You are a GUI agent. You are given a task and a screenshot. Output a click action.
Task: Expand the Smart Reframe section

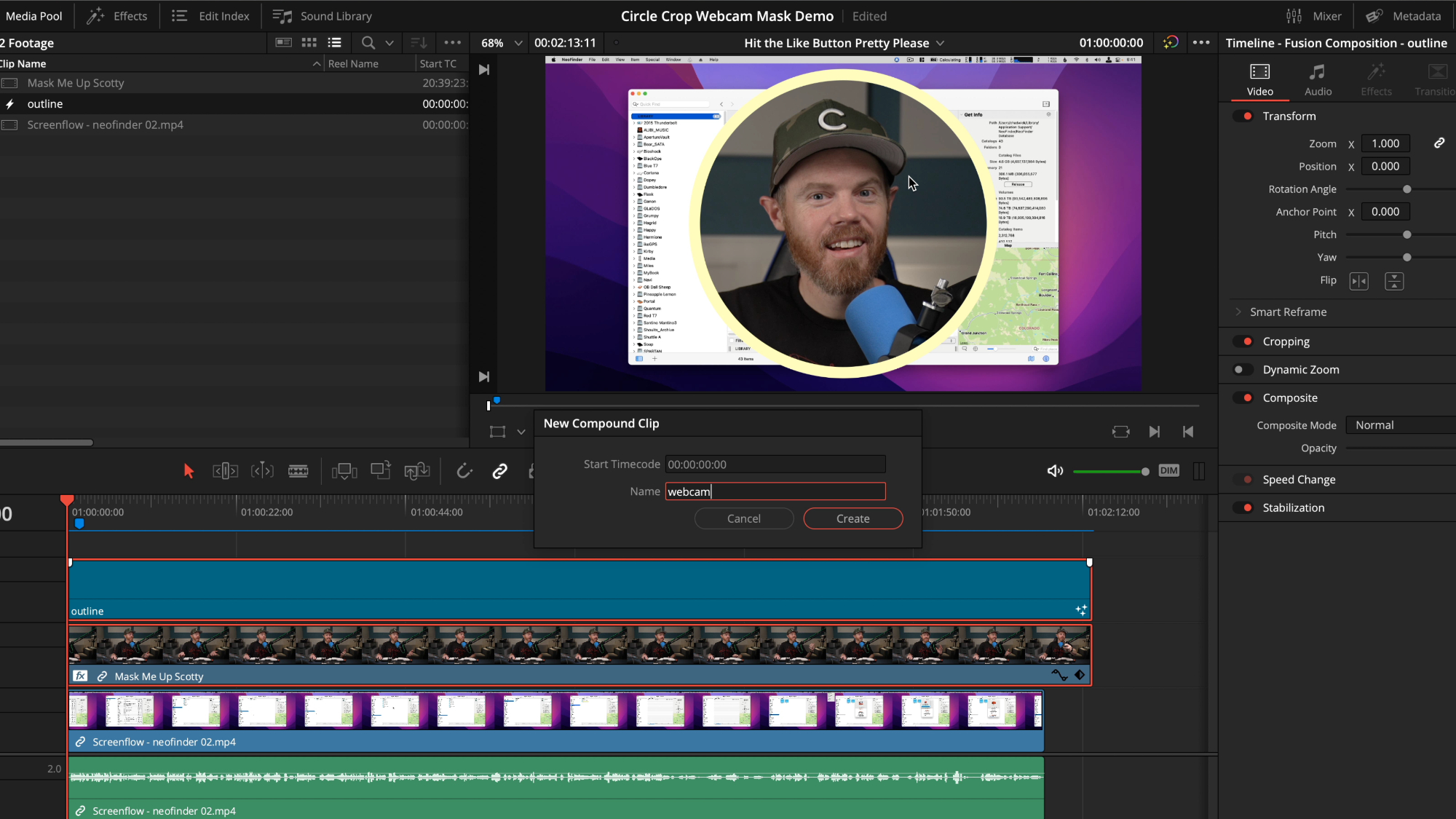pos(1238,312)
